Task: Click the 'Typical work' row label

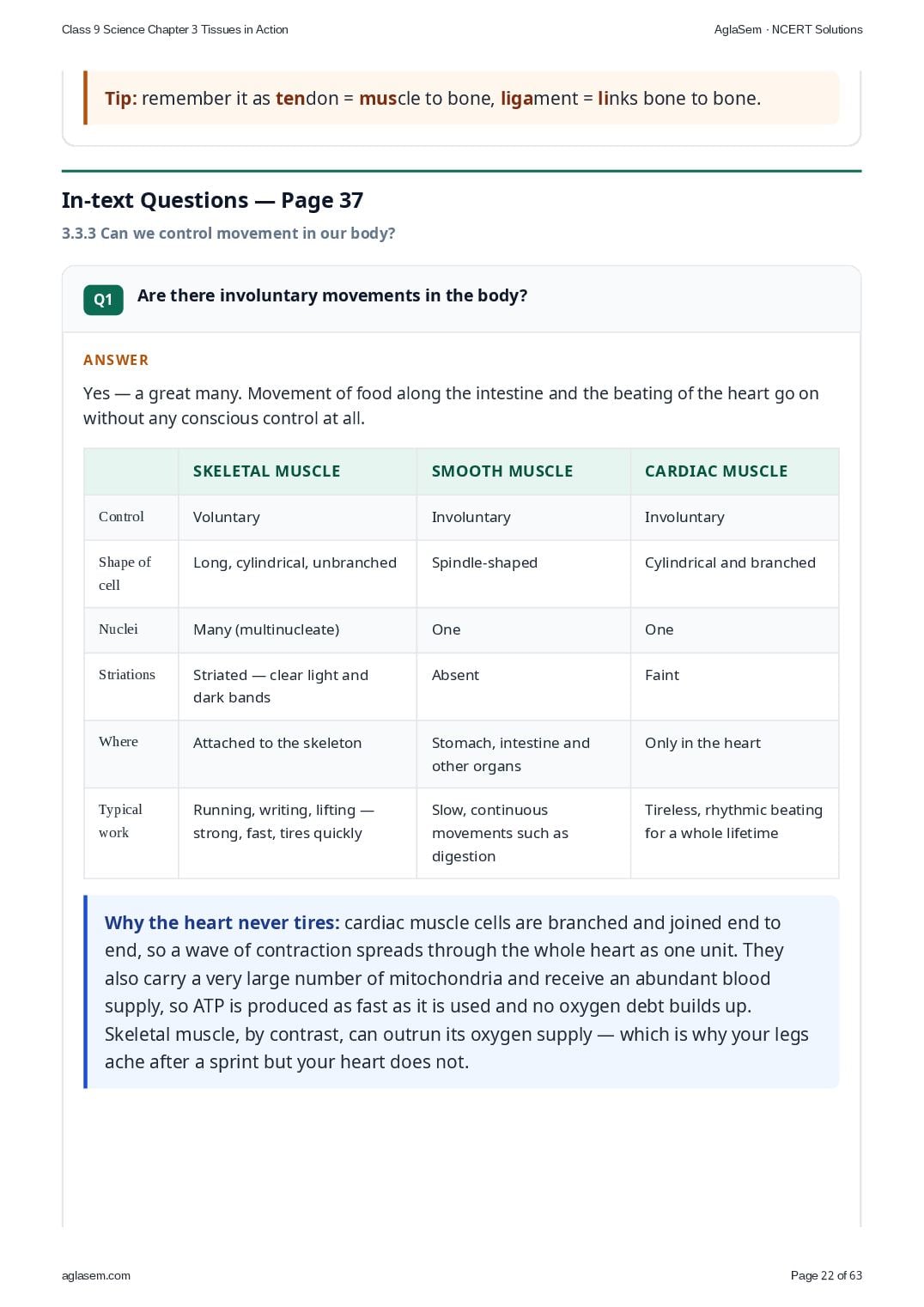Action: tap(120, 821)
